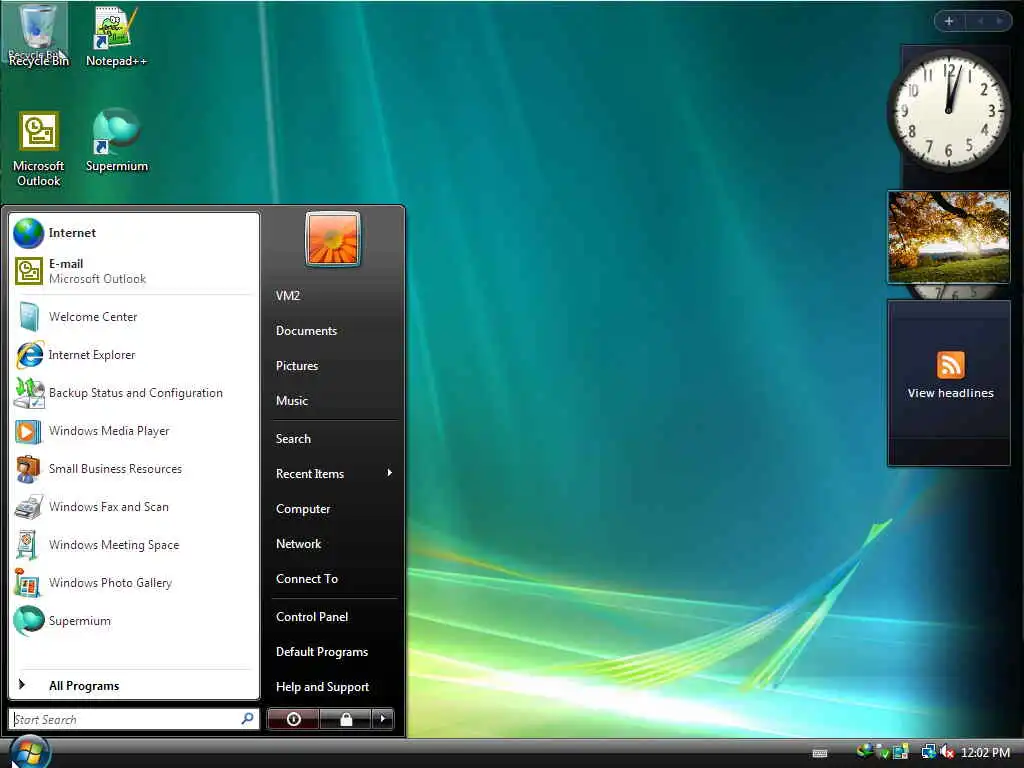Open the shutdown options arrow
This screenshot has height=768, width=1024.
pos(383,719)
